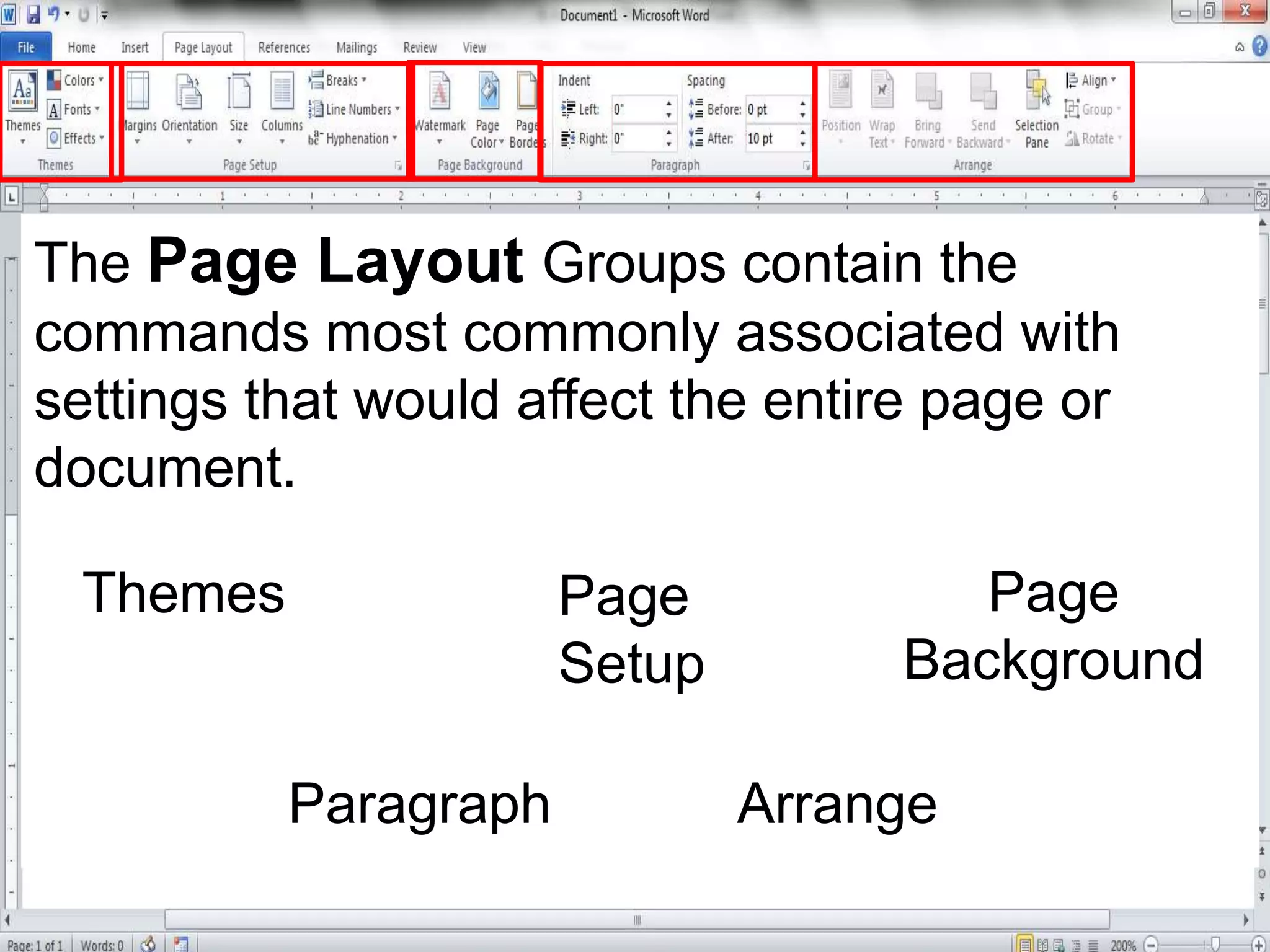The image size is (1270, 952).
Task: Click the zoom out minus button
Action: [1151, 945]
